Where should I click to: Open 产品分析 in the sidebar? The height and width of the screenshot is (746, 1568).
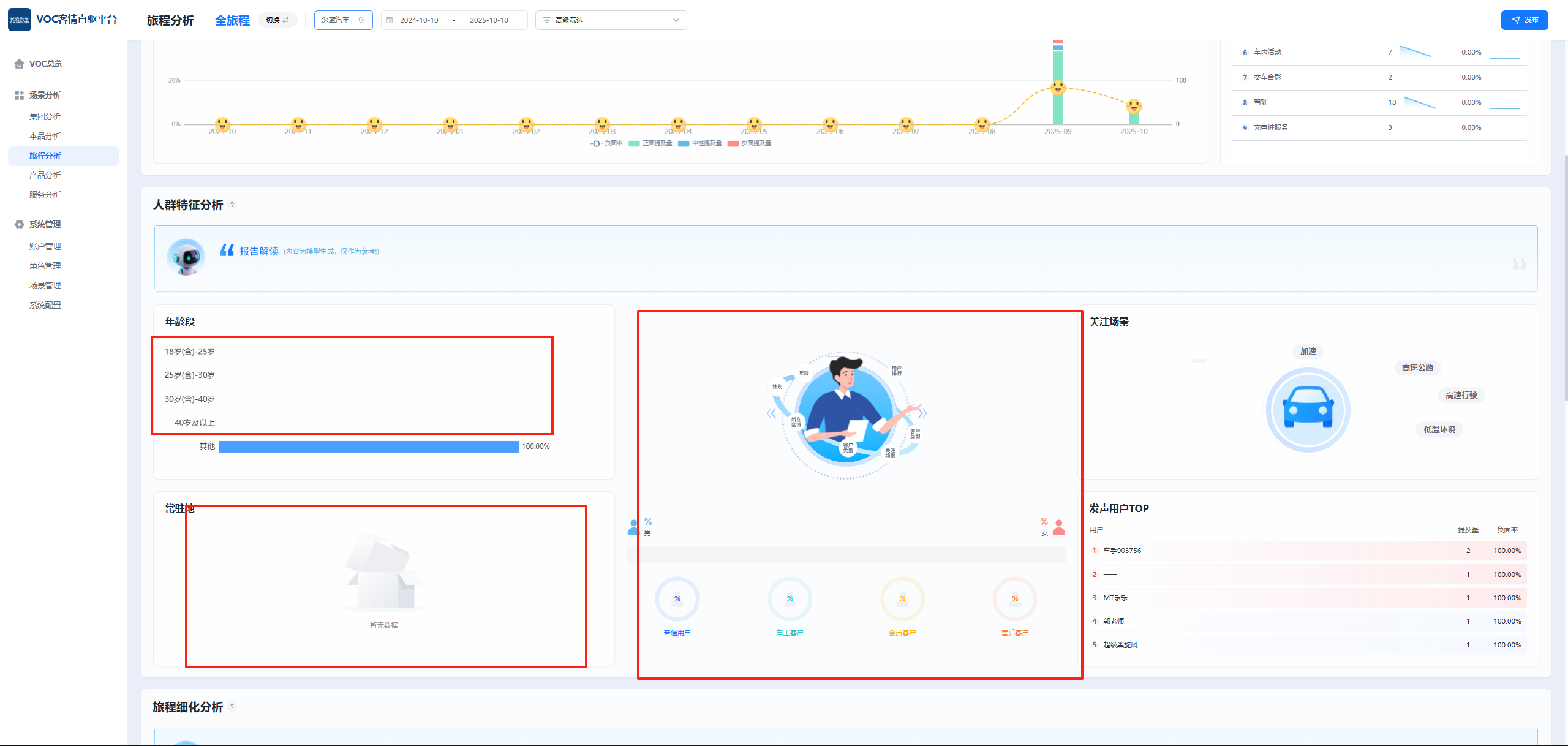45,175
